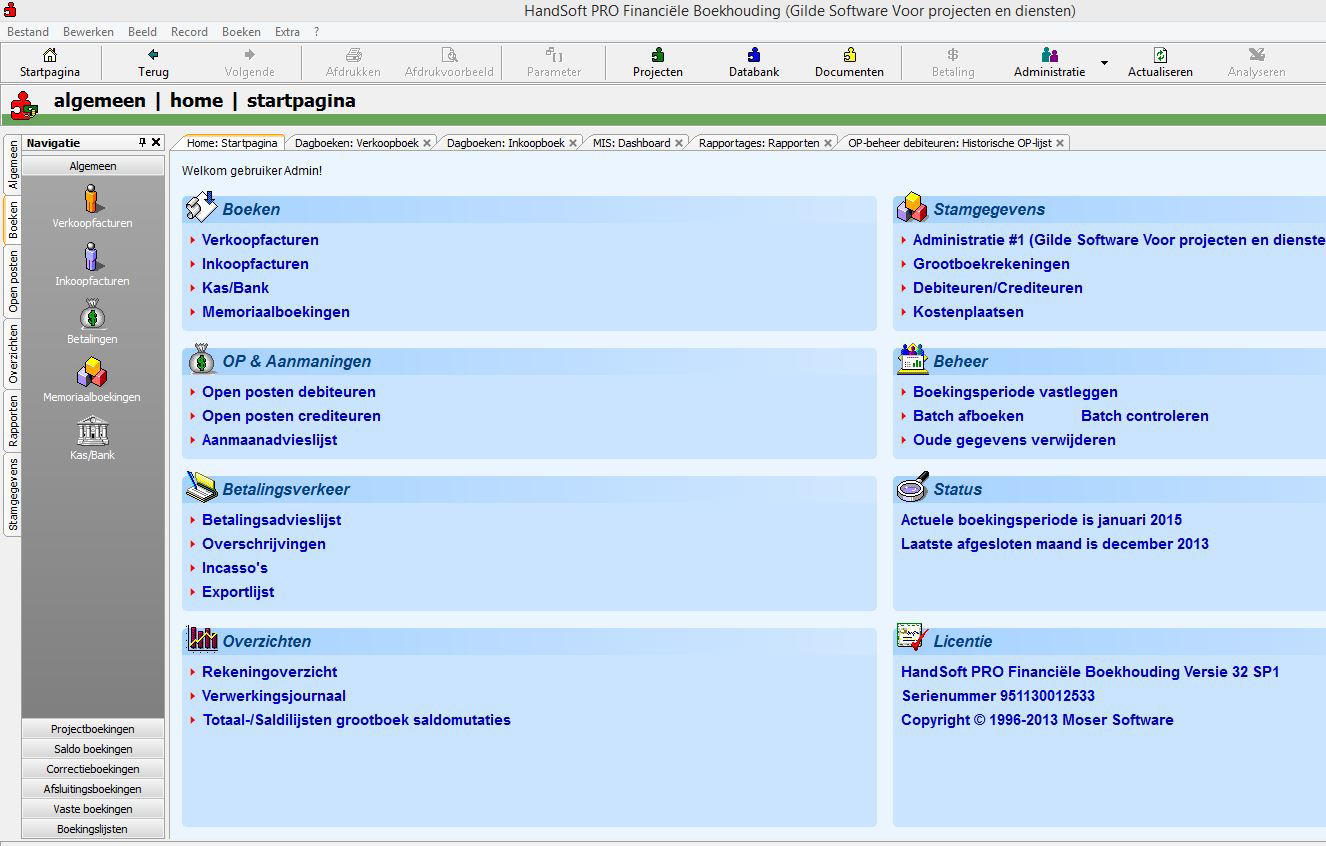The width and height of the screenshot is (1326, 846).
Task: Select the Rapporten vertical tab
Action: [x=13, y=421]
